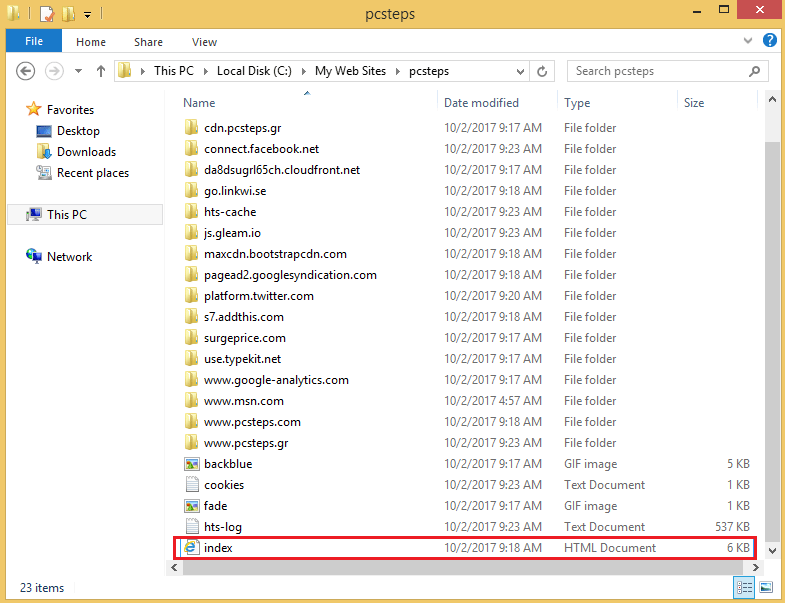Select the use.typekit.net folder icon
Viewport: 785px width, 603px height.
(191, 359)
